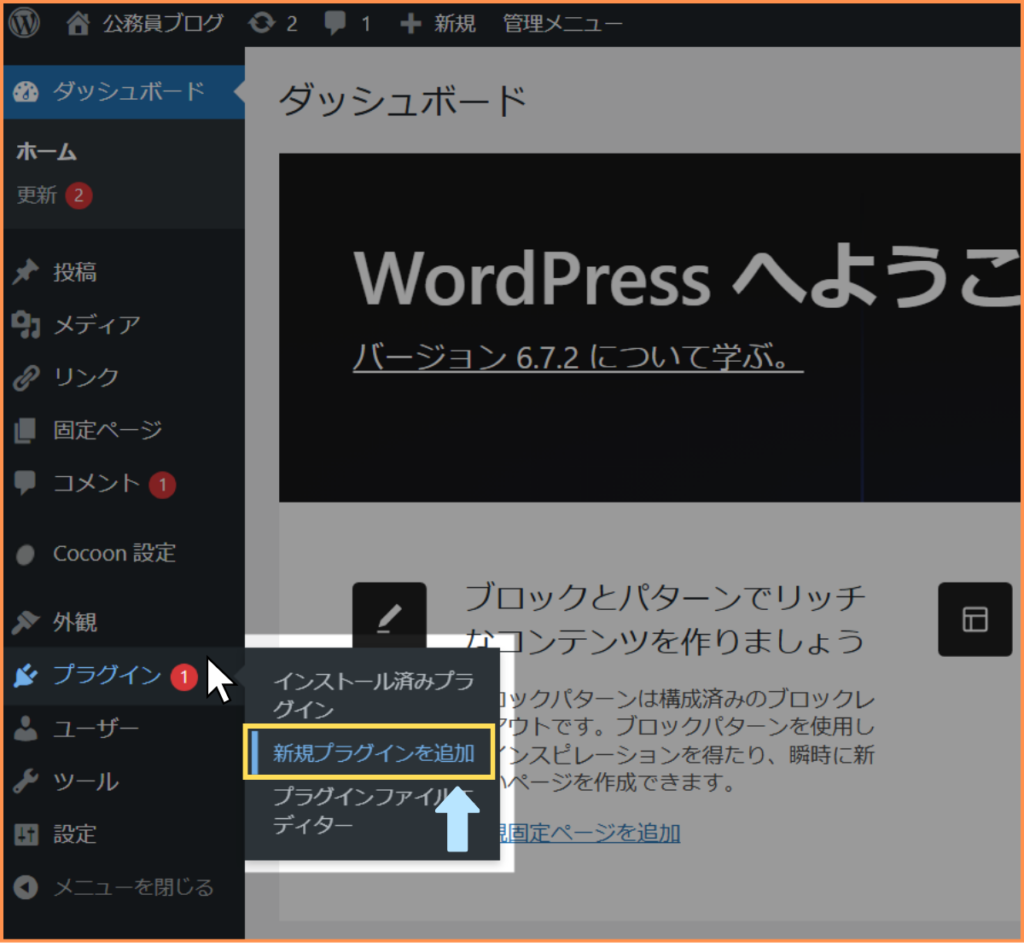Click the WordPress へようこそ banner heading
This screenshot has height=947, width=1024.
pyautogui.click(x=688, y=277)
